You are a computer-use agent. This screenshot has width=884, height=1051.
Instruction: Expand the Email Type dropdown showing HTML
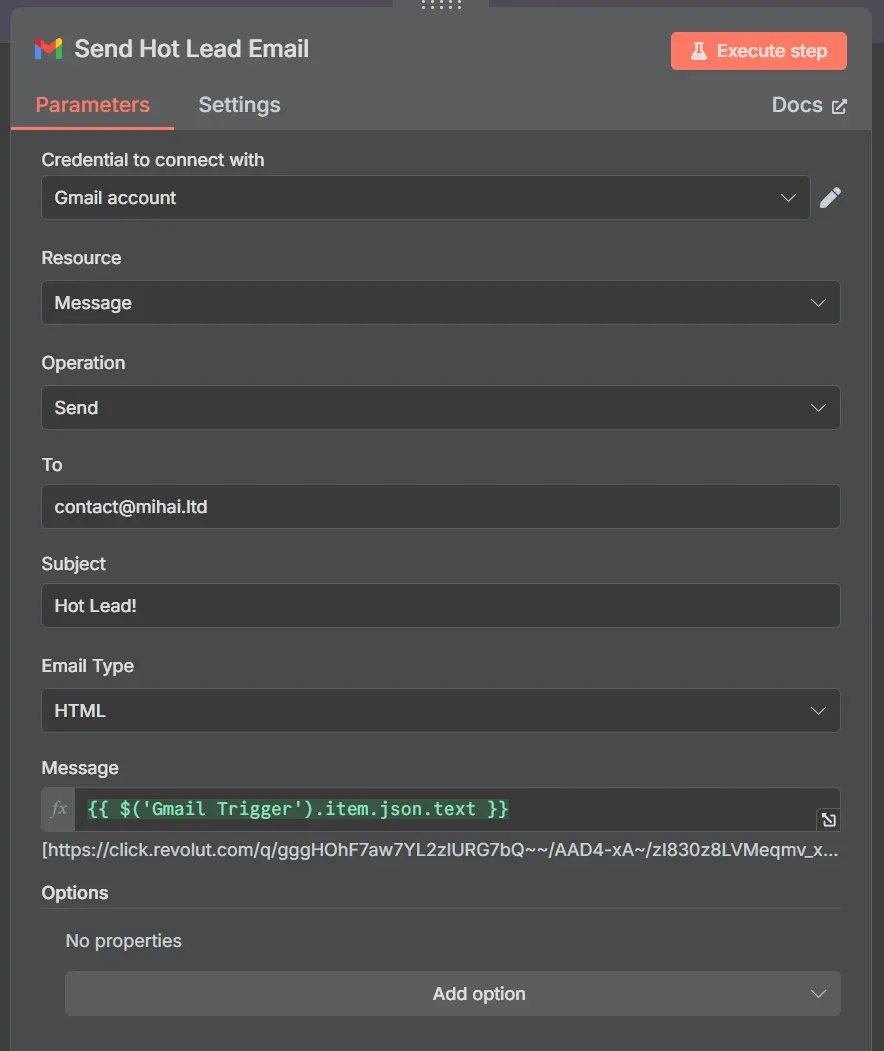[x=440, y=711]
